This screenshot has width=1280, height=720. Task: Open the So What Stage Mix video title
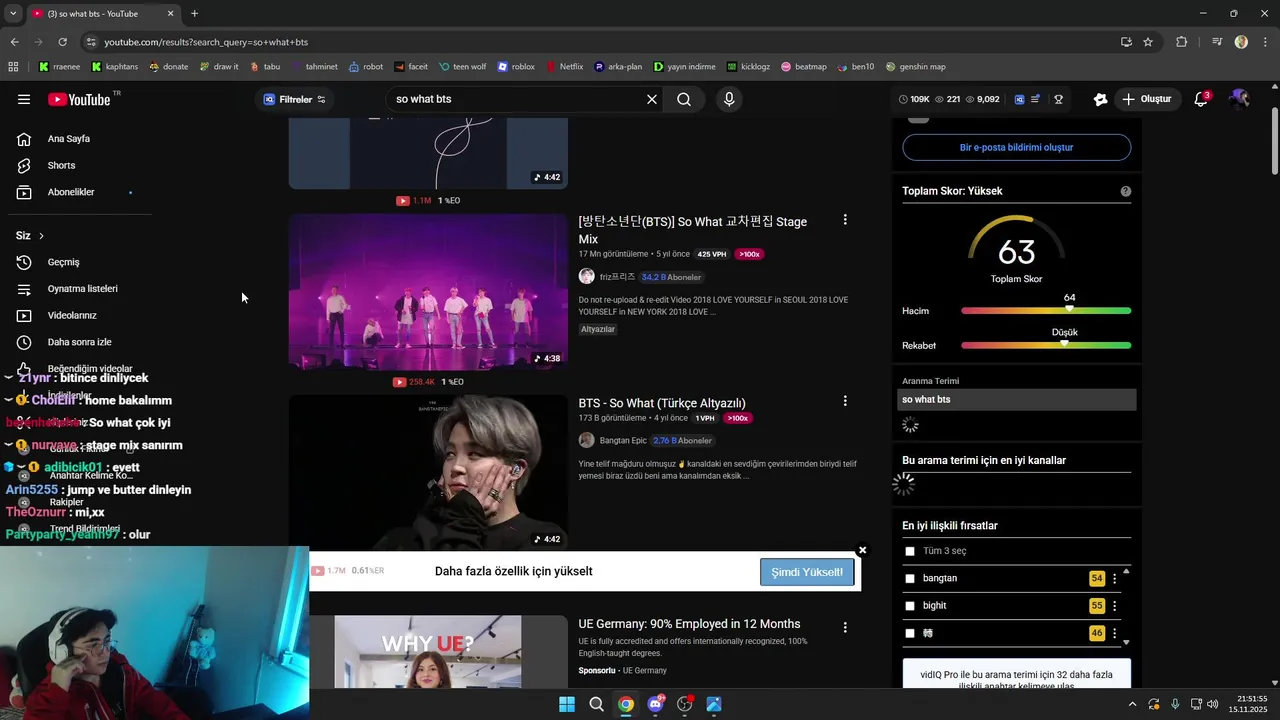point(692,230)
